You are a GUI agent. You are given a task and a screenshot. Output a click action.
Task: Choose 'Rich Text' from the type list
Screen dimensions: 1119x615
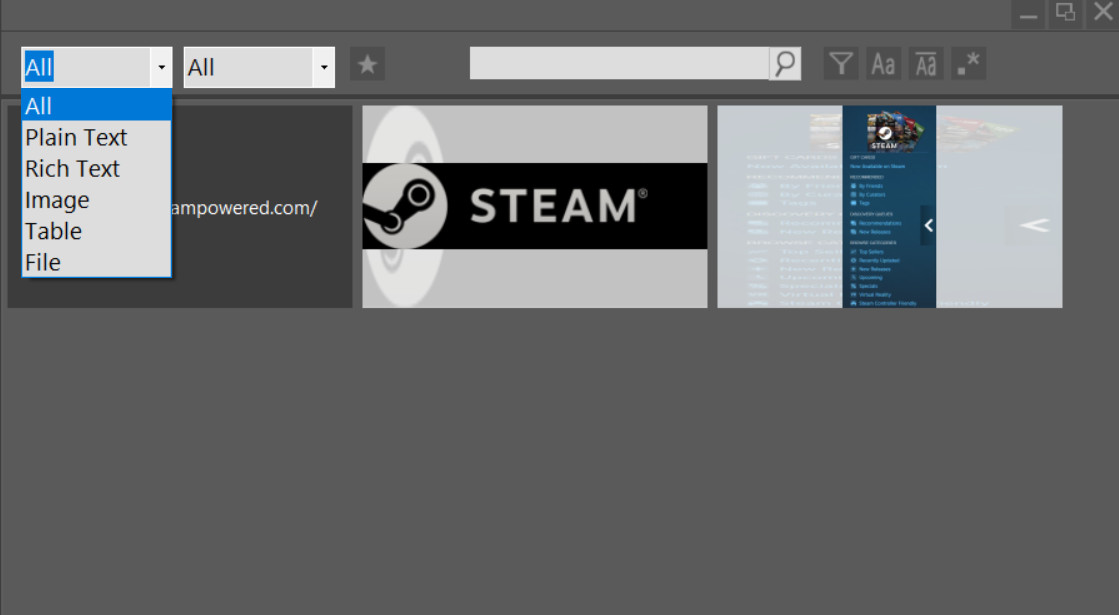click(x=96, y=169)
